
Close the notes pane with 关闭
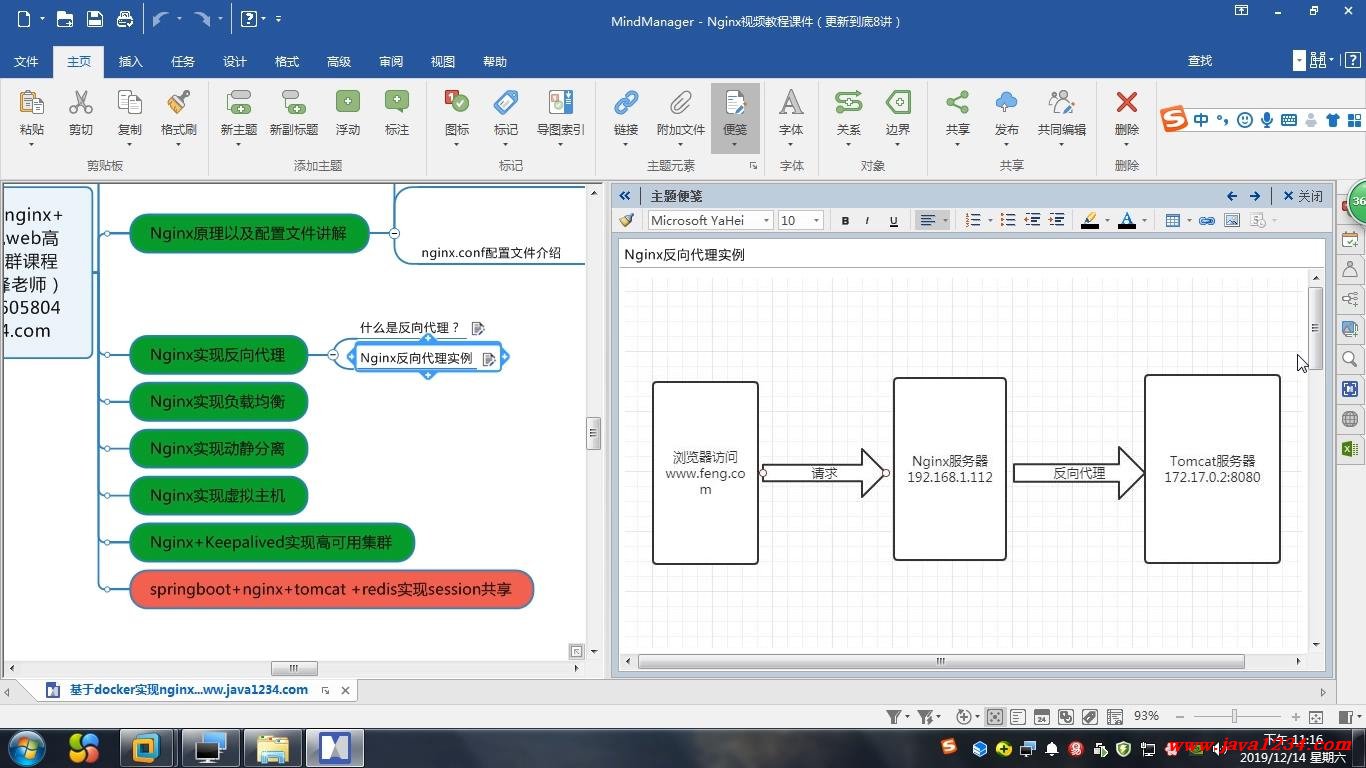point(1303,196)
